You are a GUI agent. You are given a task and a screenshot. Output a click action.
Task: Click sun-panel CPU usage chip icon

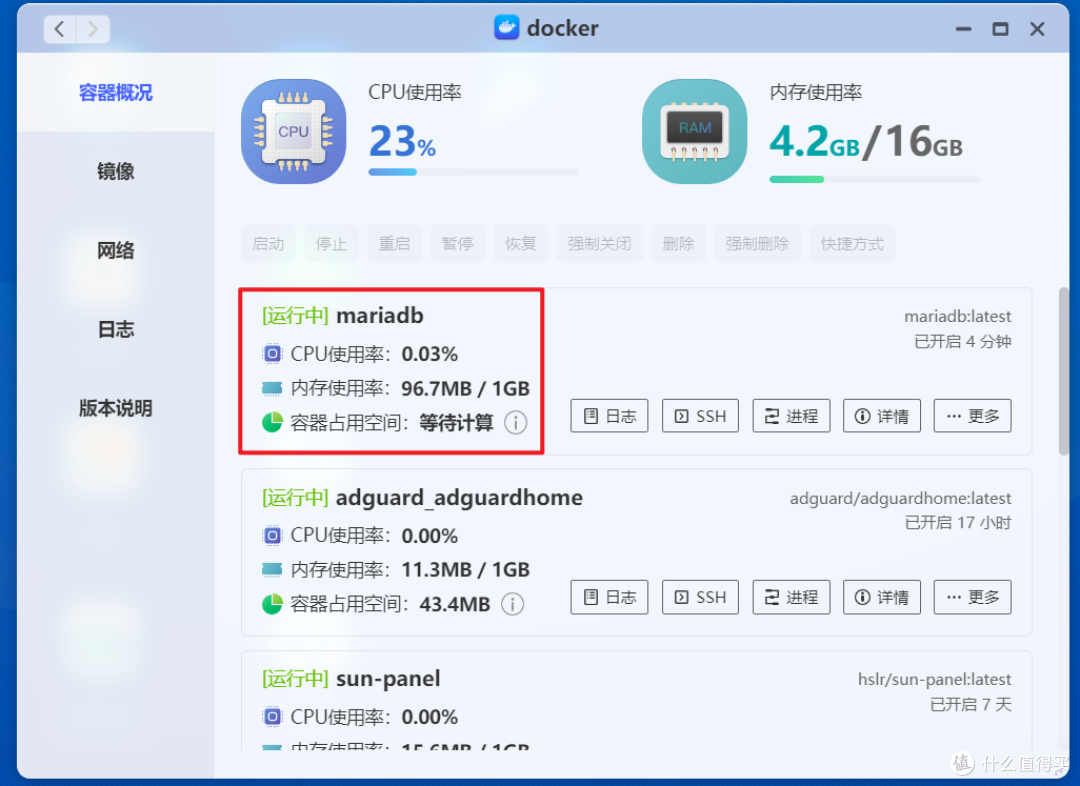pyautogui.click(x=272, y=717)
